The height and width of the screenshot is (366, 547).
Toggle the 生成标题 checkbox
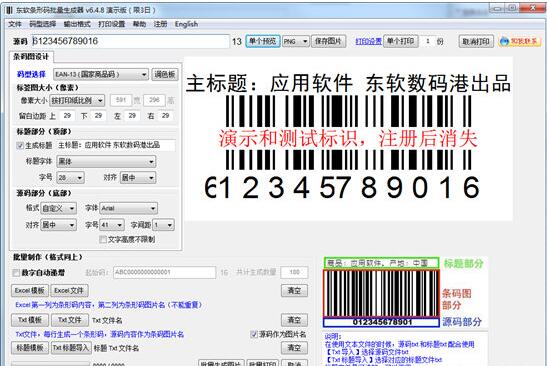(x=20, y=145)
